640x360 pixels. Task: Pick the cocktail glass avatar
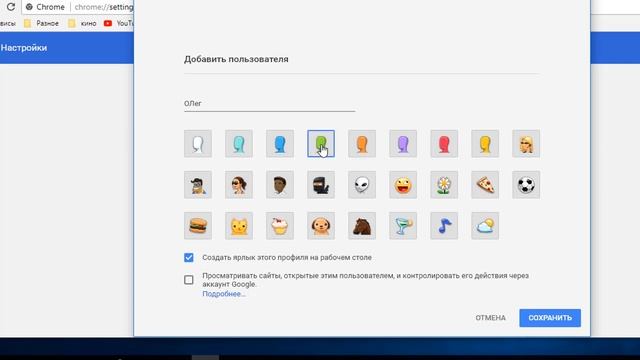pyautogui.click(x=403, y=226)
